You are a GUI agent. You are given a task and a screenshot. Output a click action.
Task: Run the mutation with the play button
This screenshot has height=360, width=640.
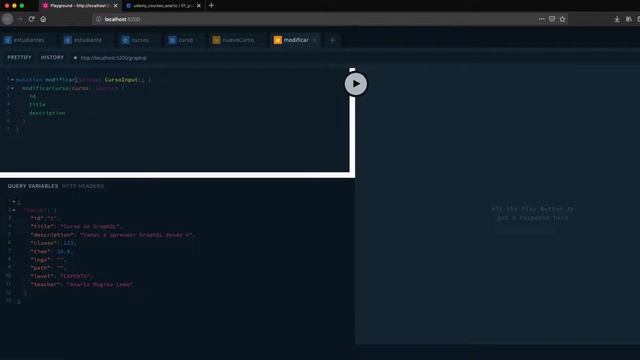(x=356, y=84)
